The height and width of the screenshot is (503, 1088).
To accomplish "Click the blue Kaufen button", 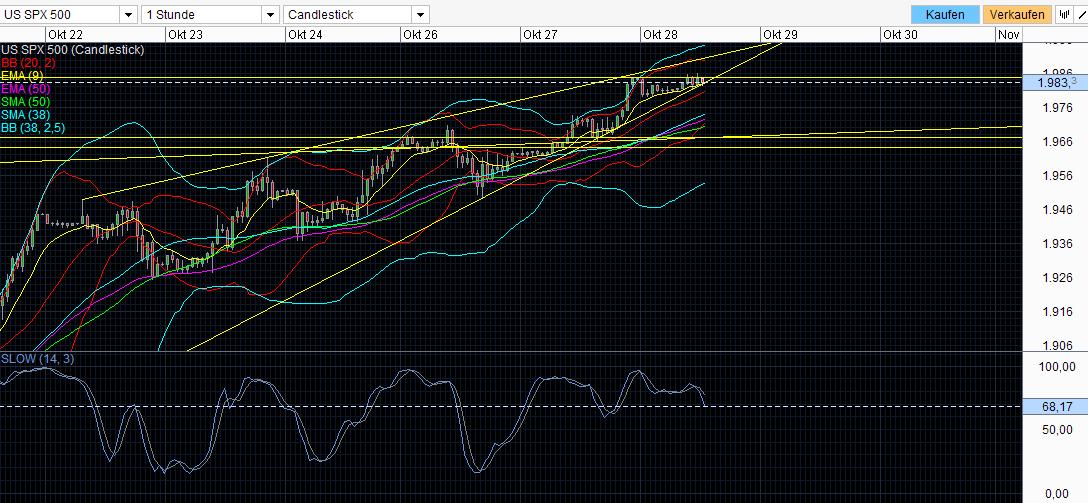I will [x=945, y=15].
